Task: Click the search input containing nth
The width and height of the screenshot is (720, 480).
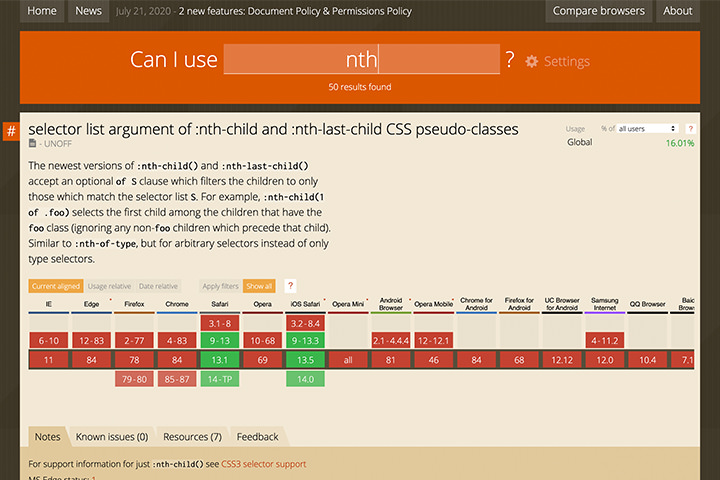Action: click(361, 59)
